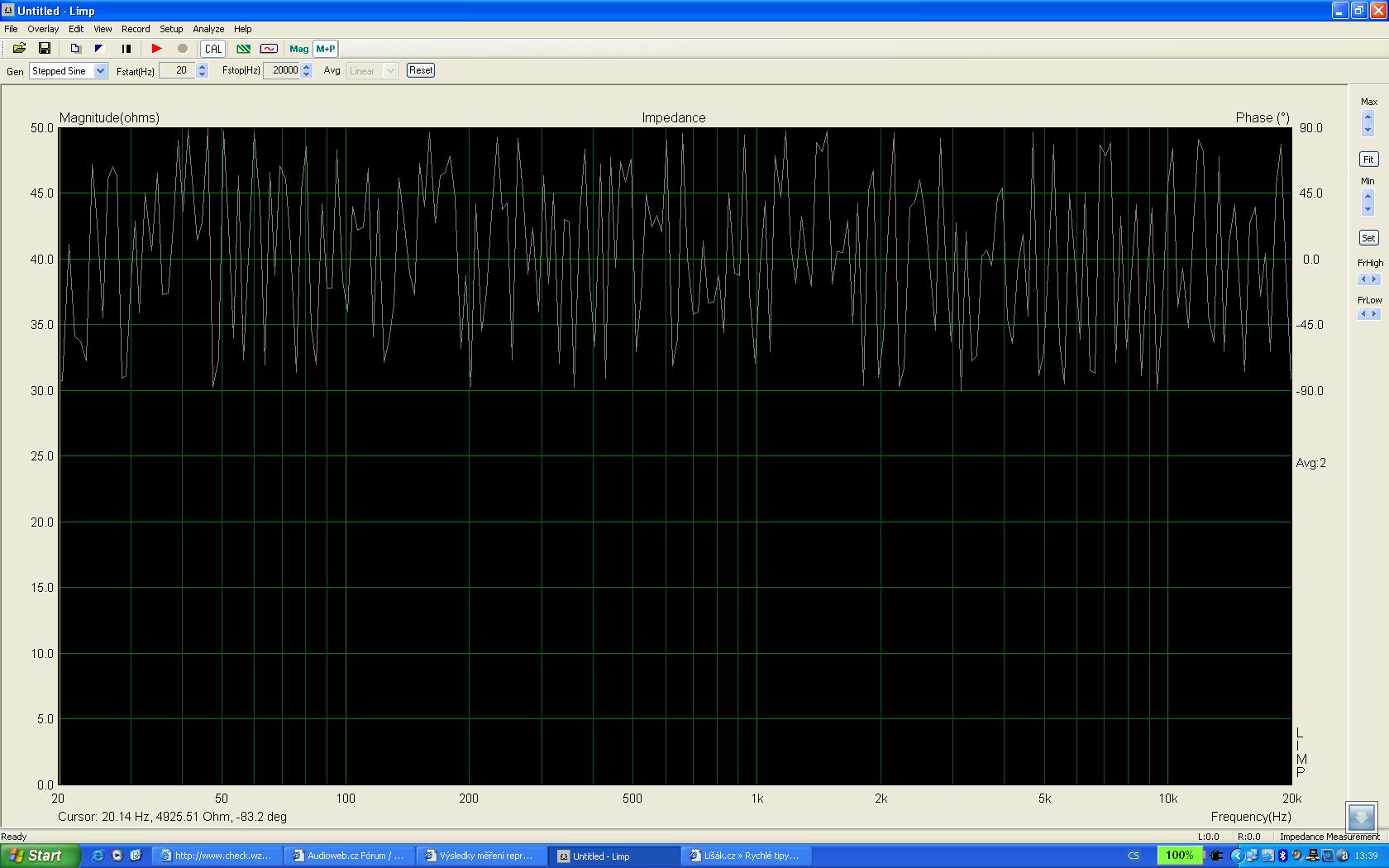Click the green striped setup icon
Screen dimensions: 1389x868
click(x=244, y=49)
